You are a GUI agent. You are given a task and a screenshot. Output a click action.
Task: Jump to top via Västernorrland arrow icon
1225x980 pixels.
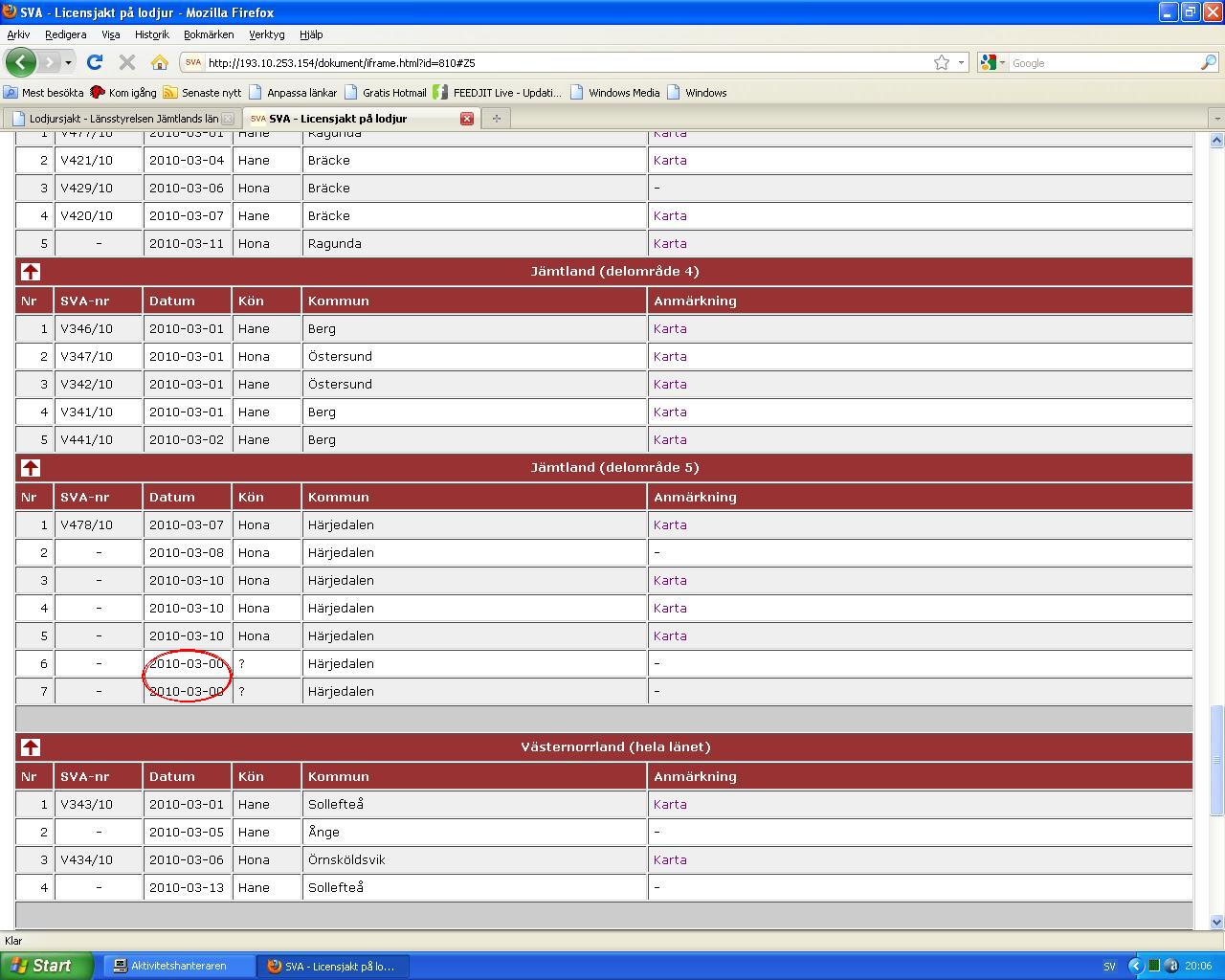[31, 747]
